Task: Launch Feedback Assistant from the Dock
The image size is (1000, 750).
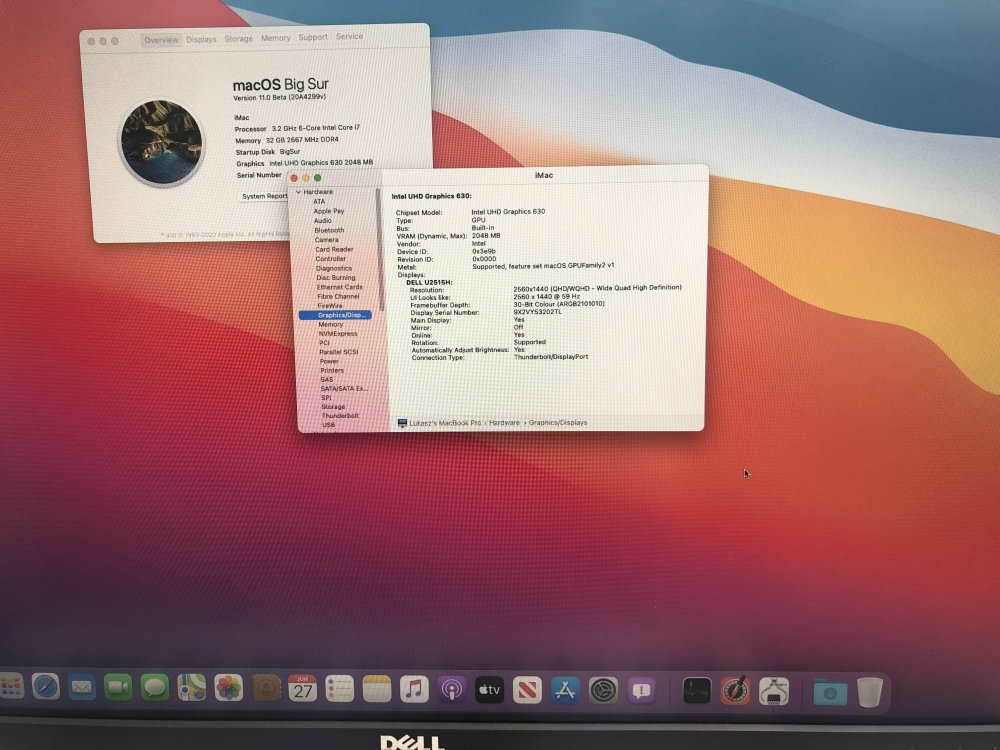Action: [x=641, y=691]
